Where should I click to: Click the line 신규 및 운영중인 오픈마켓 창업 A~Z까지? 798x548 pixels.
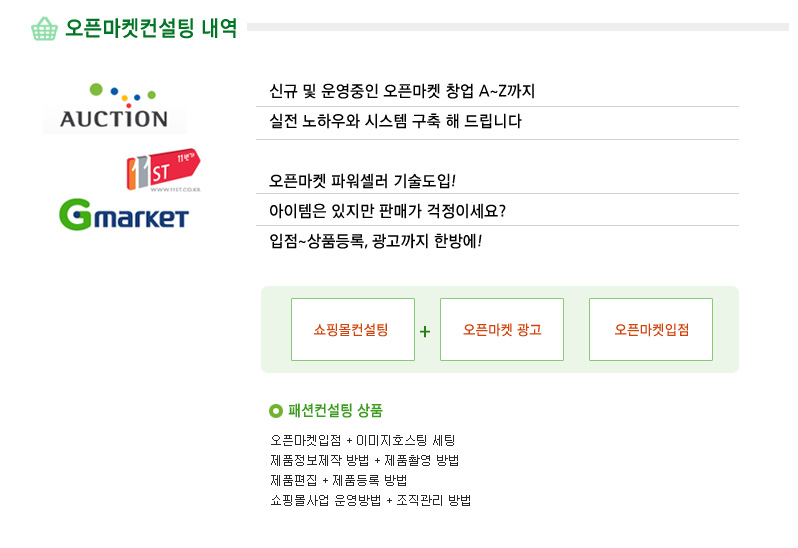pos(402,91)
